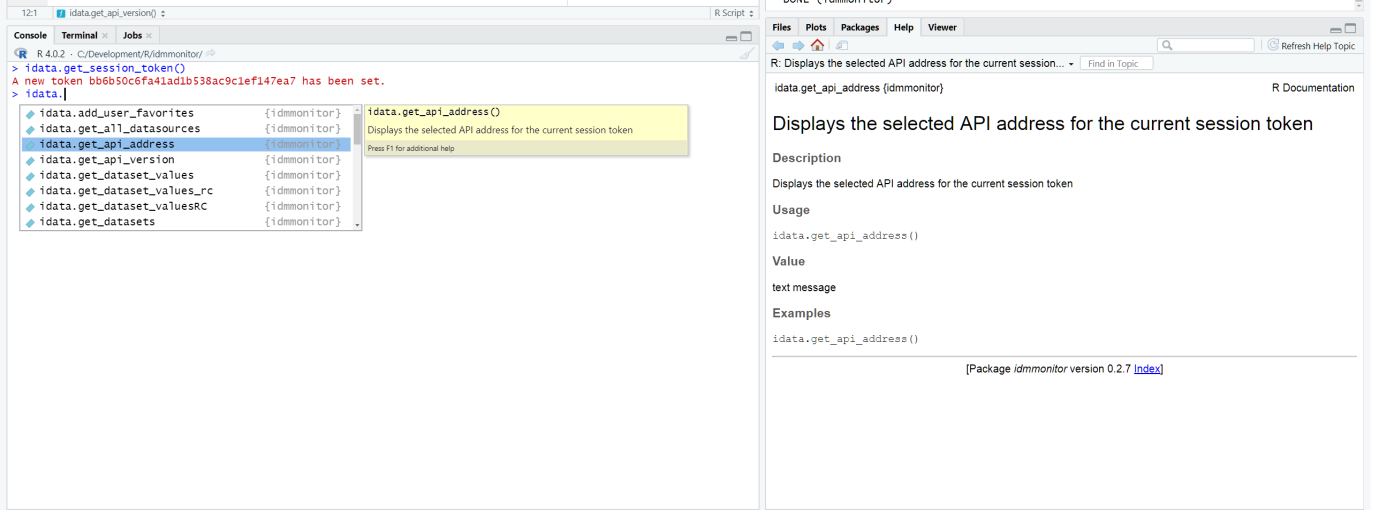Viewport: 1379px width, 510px height.
Task: Expand the help topic history dropdown
Action: (1071, 64)
